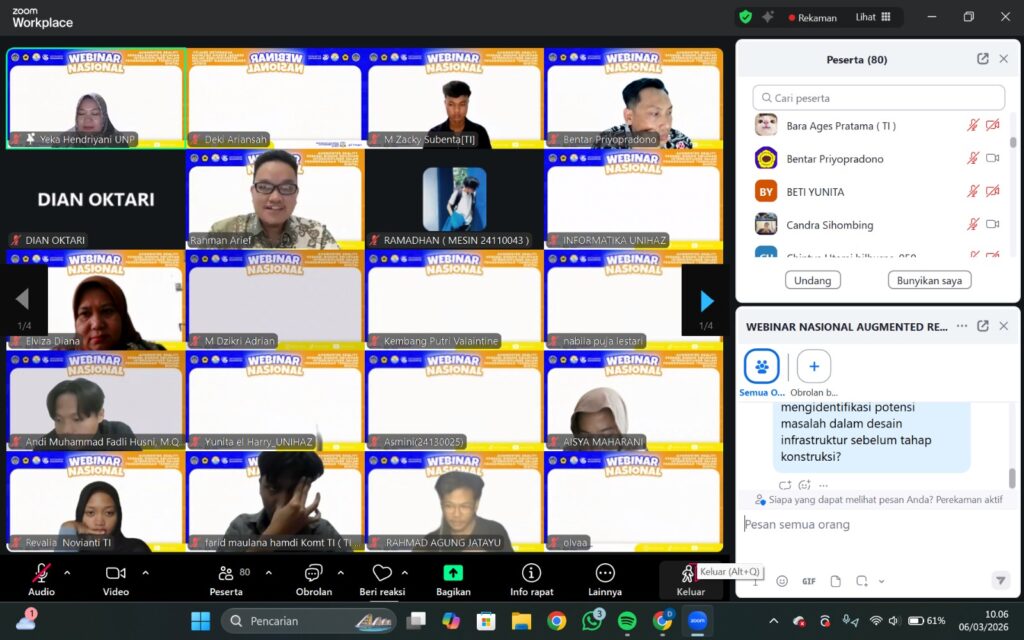This screenshot has width=1024, height=640.
Task: Expand the audio options arrow
Action: [x=67, y=573]
